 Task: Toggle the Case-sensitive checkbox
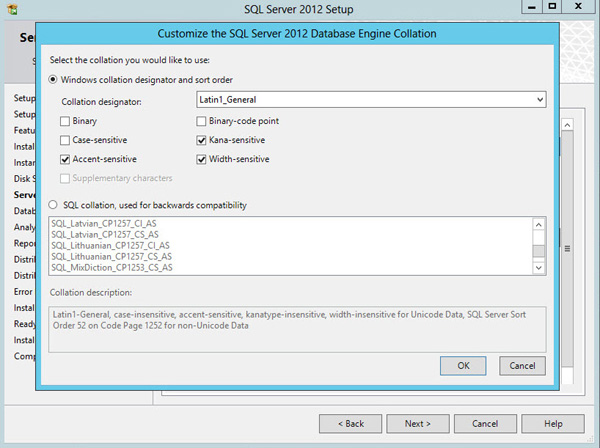[65, 140]
